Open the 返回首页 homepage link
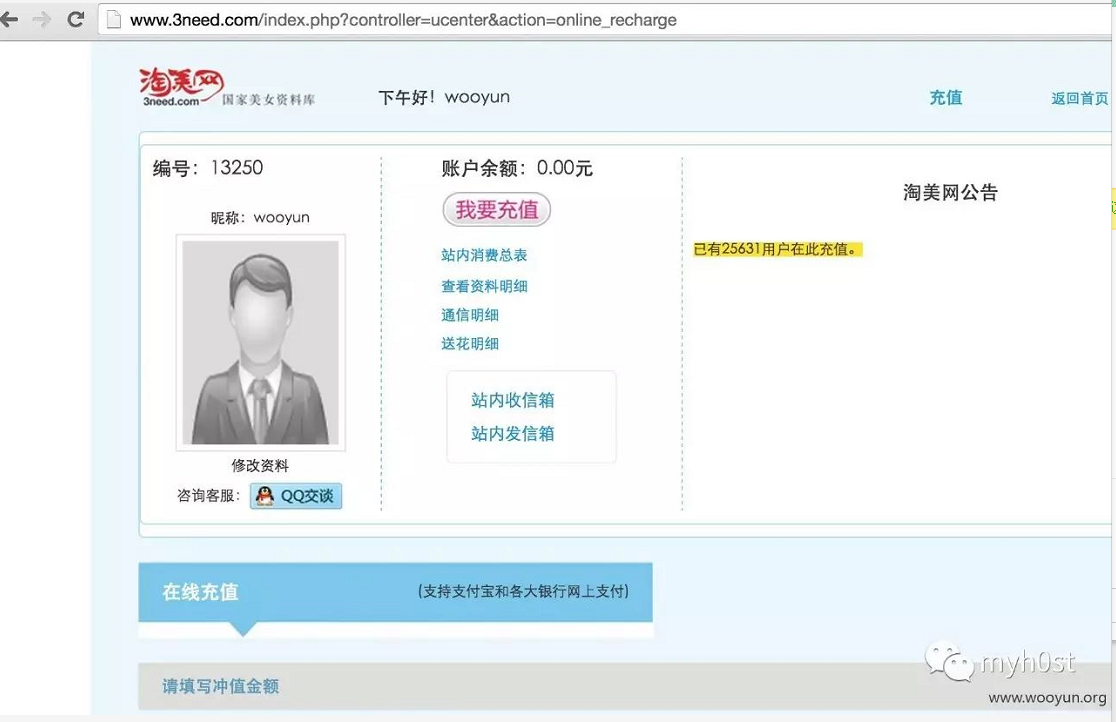This screenshot has width=1116, height=722. tap(1080, 98)
